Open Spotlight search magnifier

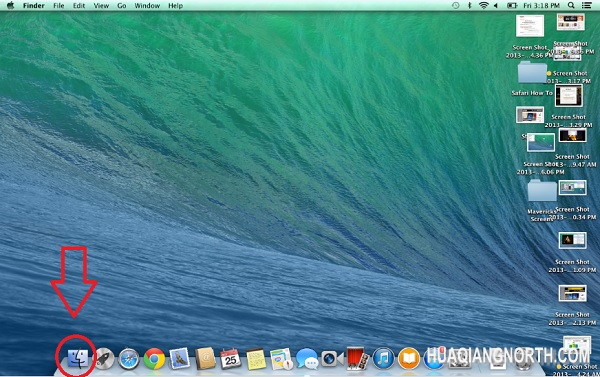pos(571,5)
